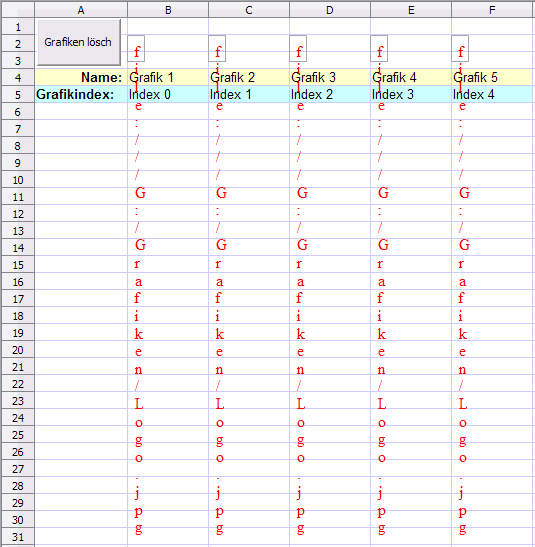This screenshot has width=535, height=547.
Task: Select the broken image placeholder in column D
Action: (x=298, y=48)
